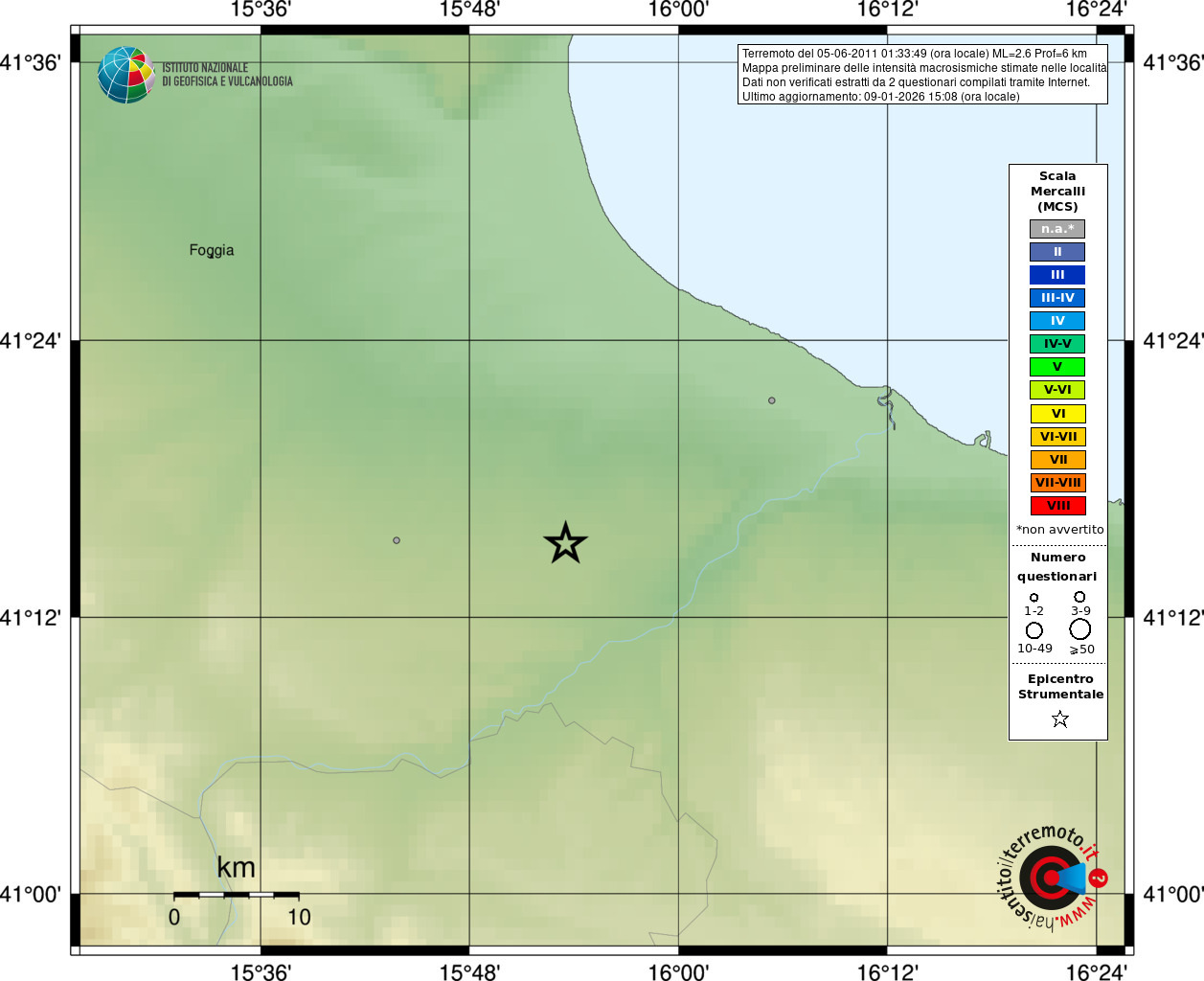Select the green V intensity swatch
The image size is (1204, 981).
(x=1057, y=367)
